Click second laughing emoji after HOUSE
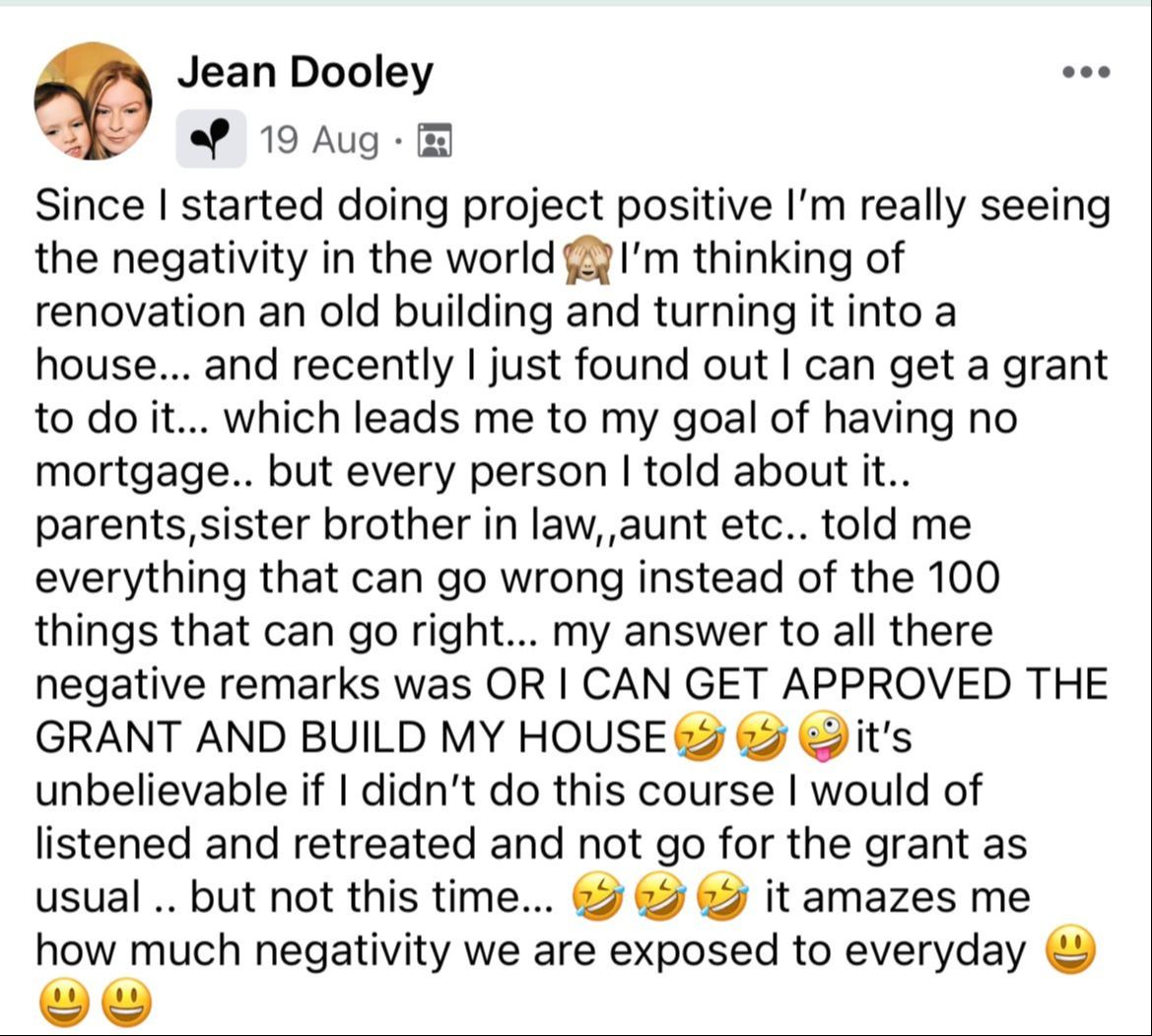 click(x=763, y=736)
